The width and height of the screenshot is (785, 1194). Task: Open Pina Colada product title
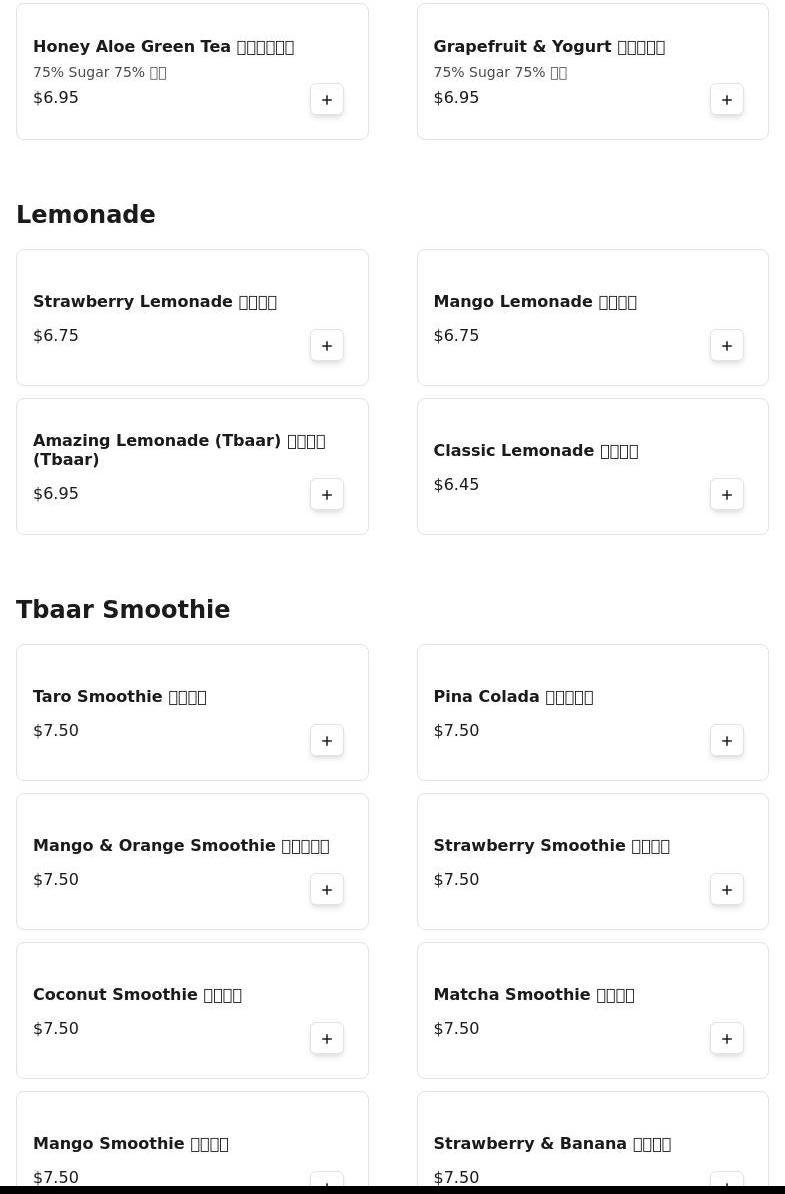click(512, 697)
